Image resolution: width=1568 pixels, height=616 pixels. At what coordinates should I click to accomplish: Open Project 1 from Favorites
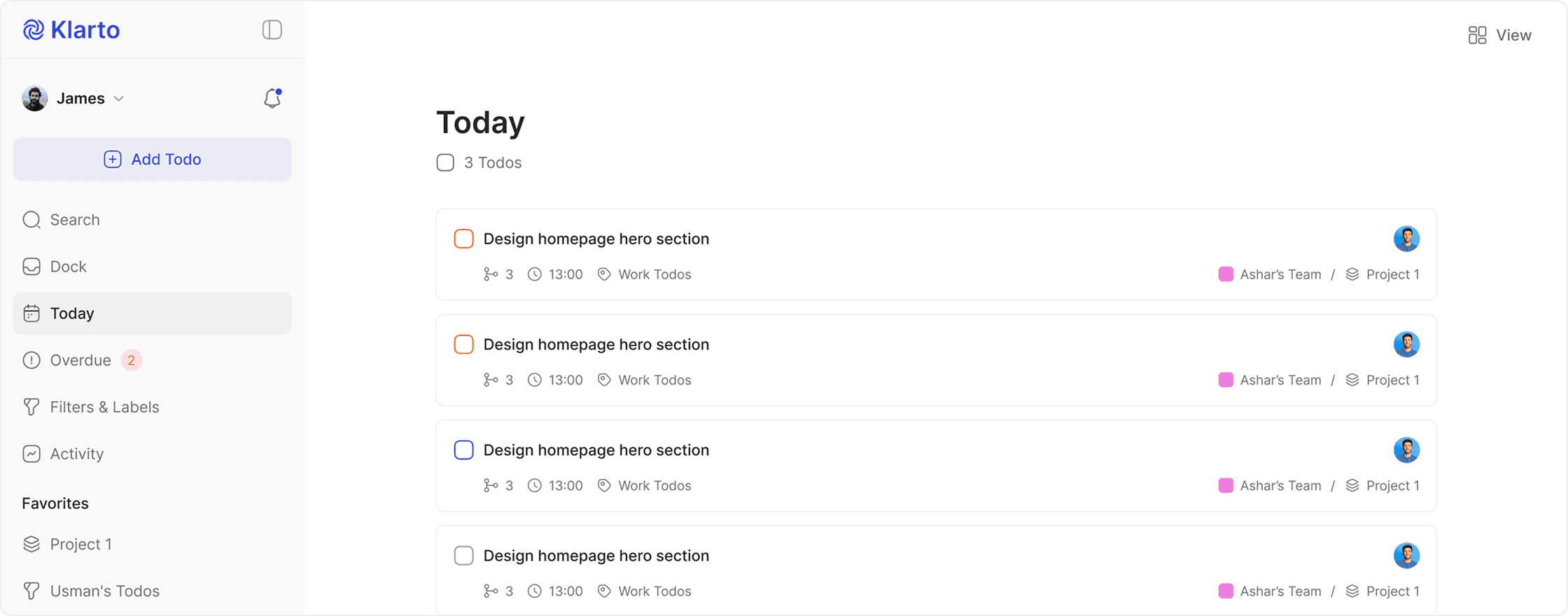click(80, 544)
